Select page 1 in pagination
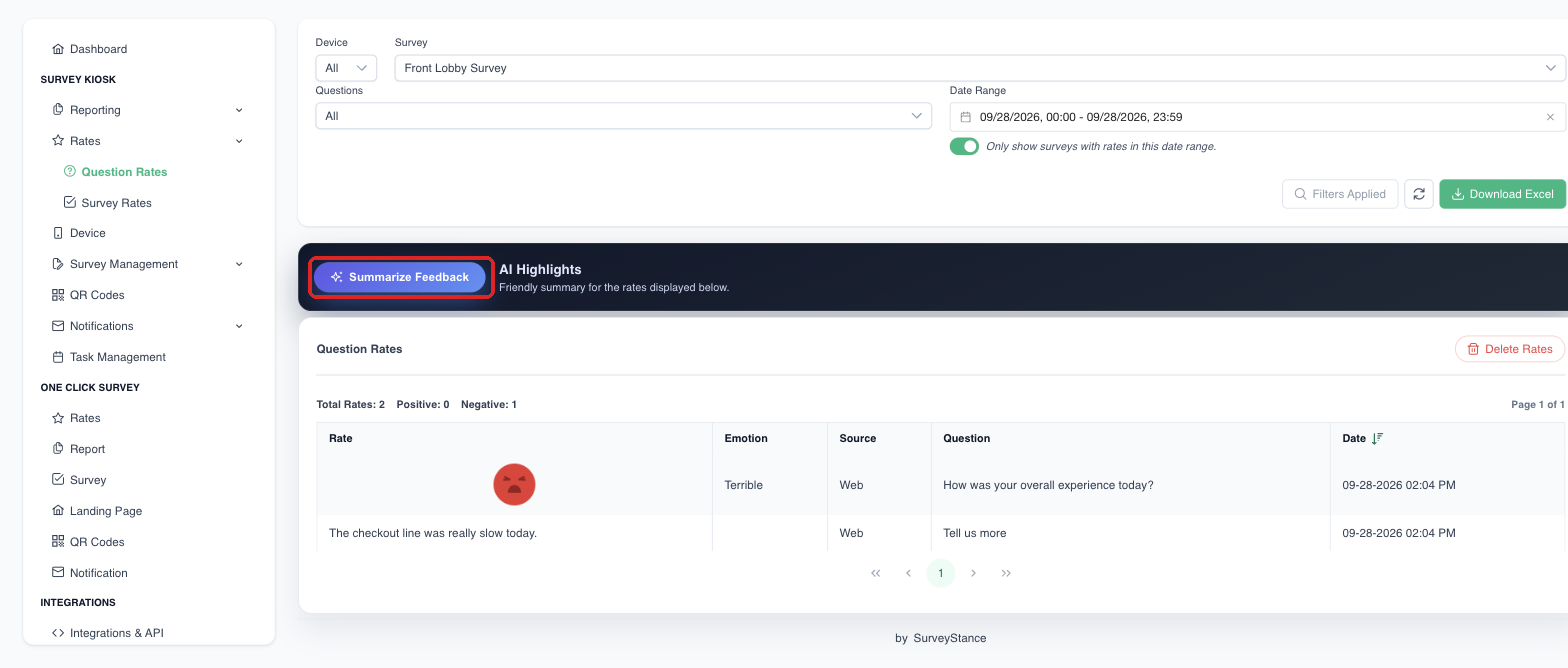The image size is (1568, 668). [x=941, y=573]
